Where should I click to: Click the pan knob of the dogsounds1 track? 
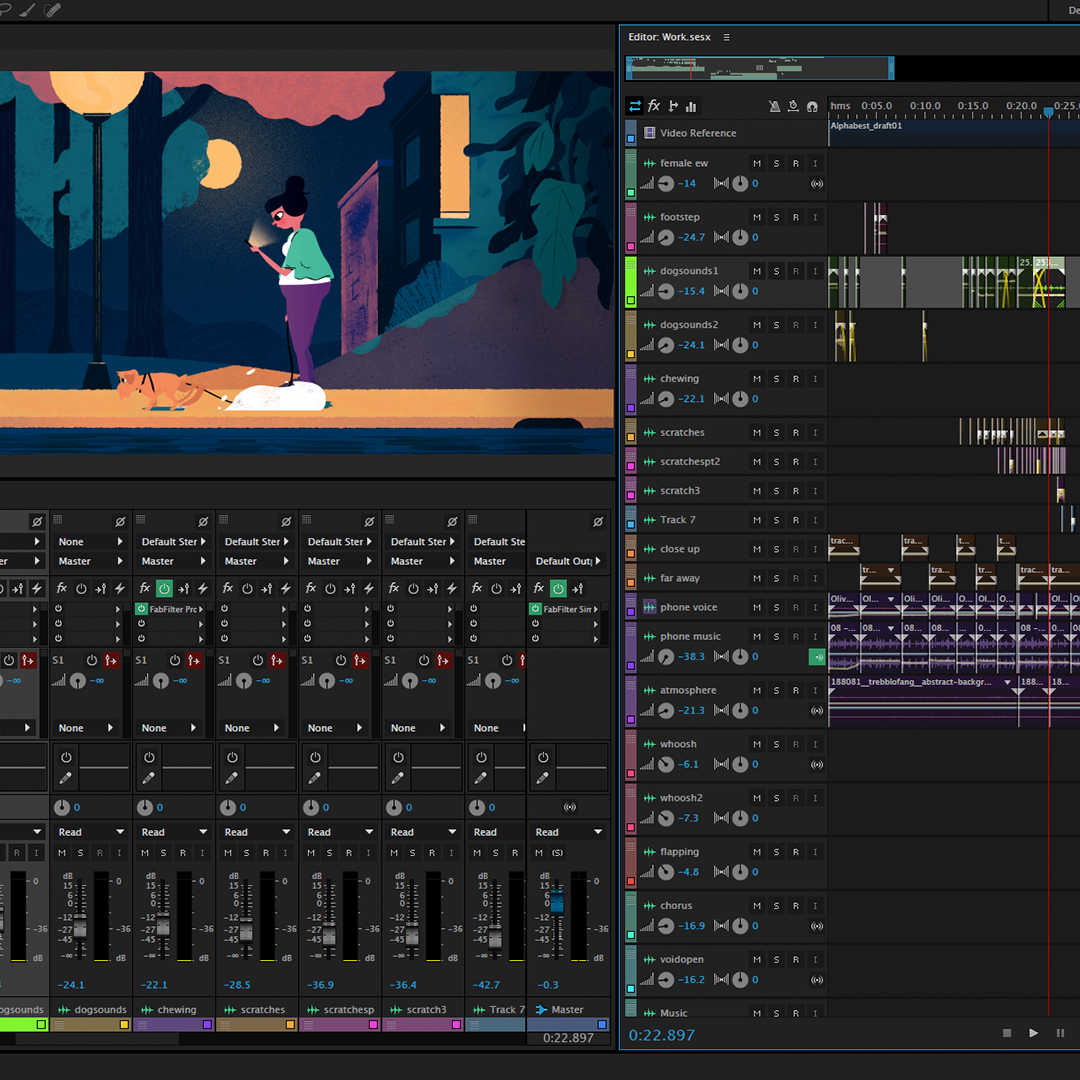[x=740, y=291]
